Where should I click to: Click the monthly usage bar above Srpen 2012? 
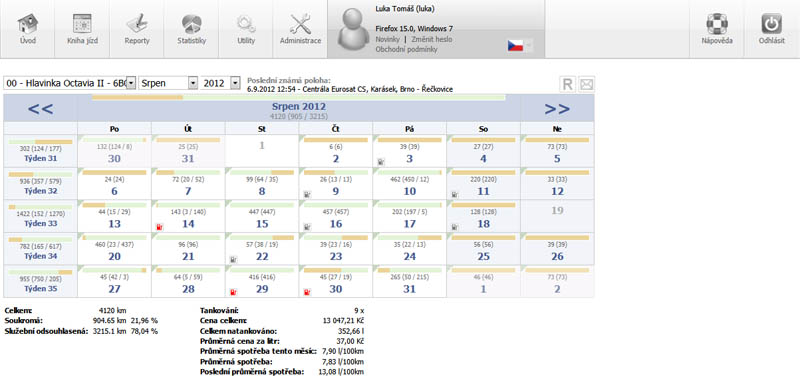[x=298, y=97]
